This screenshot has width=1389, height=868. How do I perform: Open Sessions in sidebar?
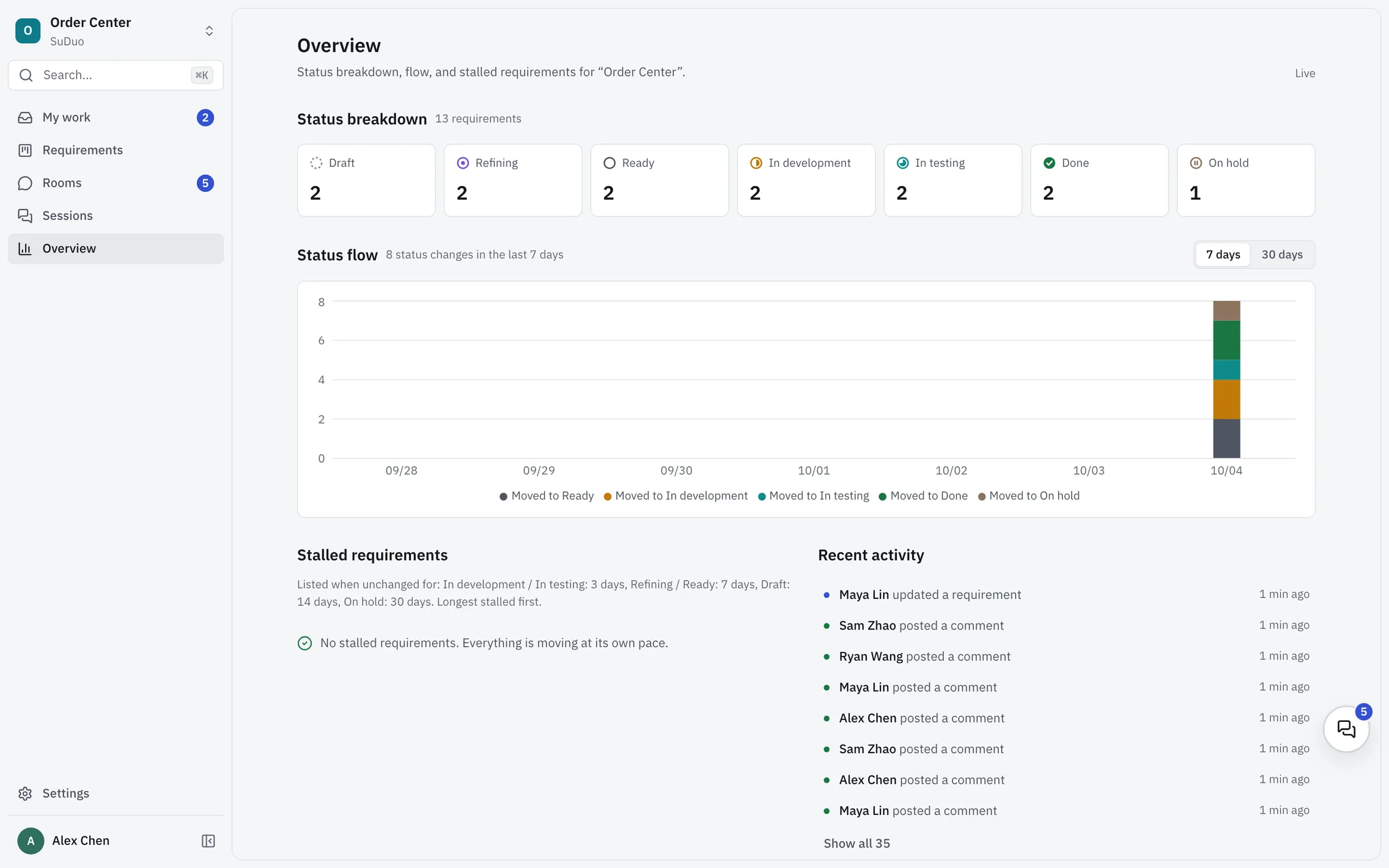click(x=116, y=216)
